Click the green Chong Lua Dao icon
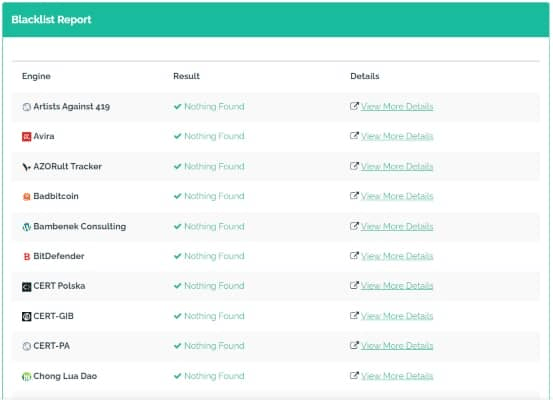The image size is (553, 400). (x=26, y=376)
